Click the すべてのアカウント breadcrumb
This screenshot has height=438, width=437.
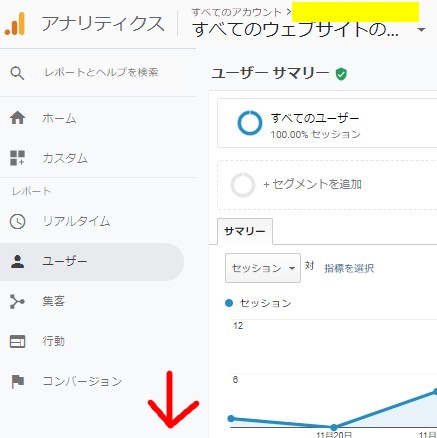tap(237, 12)
